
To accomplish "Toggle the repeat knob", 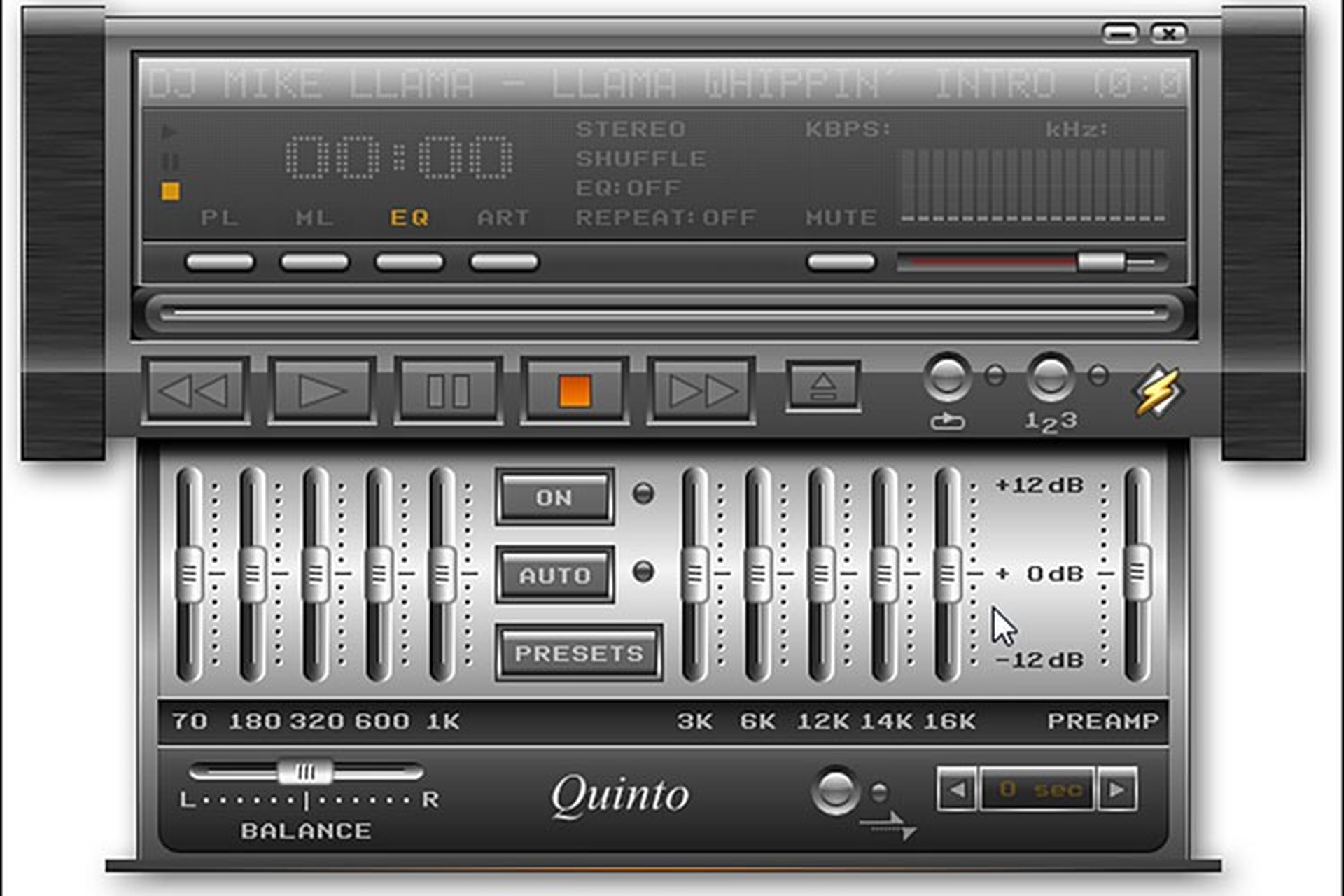I will pyautogui.click(x=948, y=378).
